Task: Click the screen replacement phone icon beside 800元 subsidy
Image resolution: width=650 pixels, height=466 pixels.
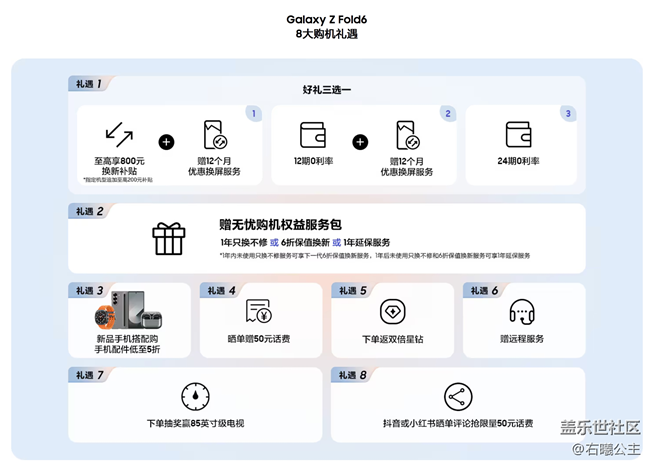Action: pos(212,135)
